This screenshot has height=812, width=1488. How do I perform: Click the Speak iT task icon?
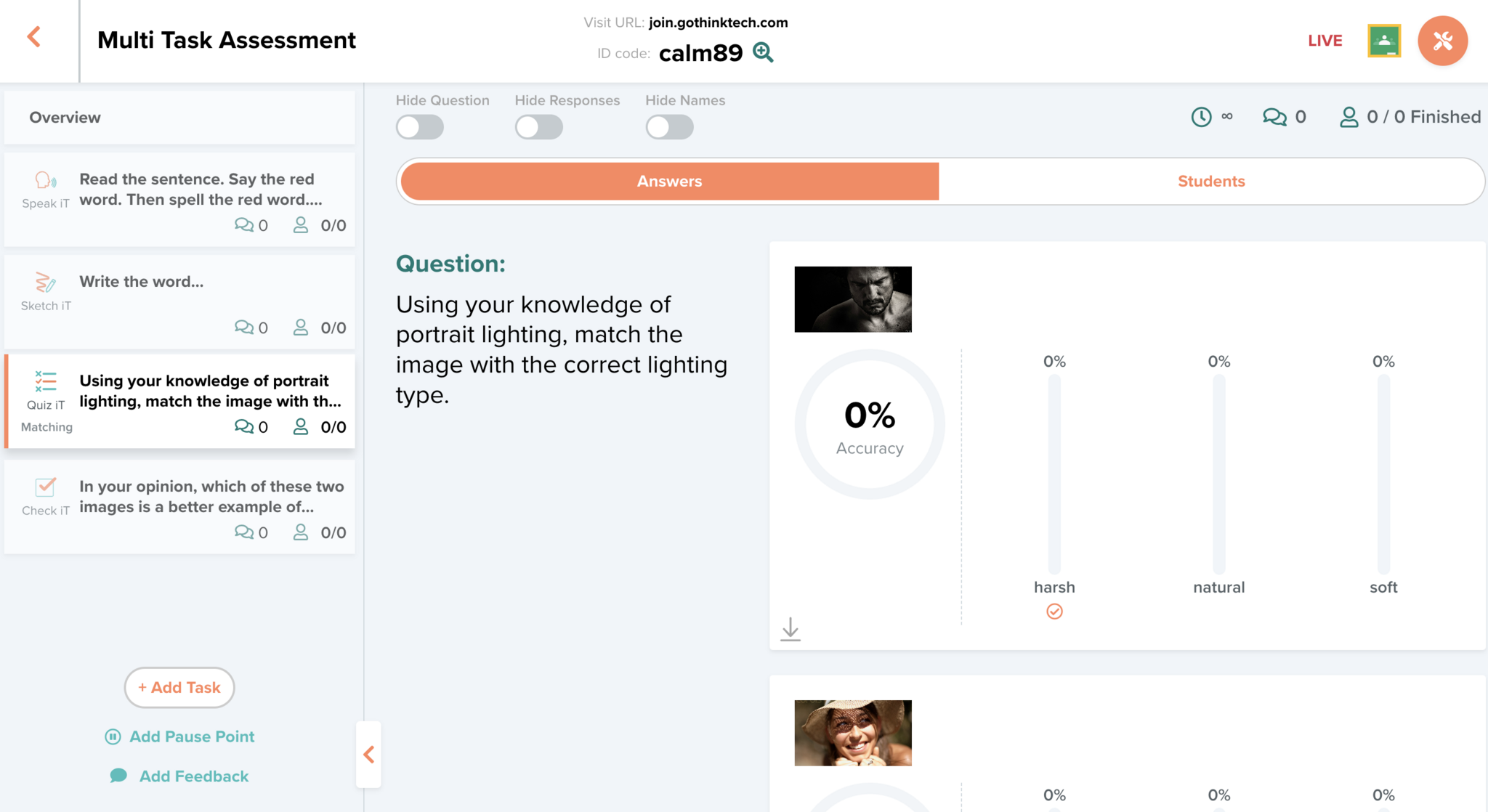point(45,181)
